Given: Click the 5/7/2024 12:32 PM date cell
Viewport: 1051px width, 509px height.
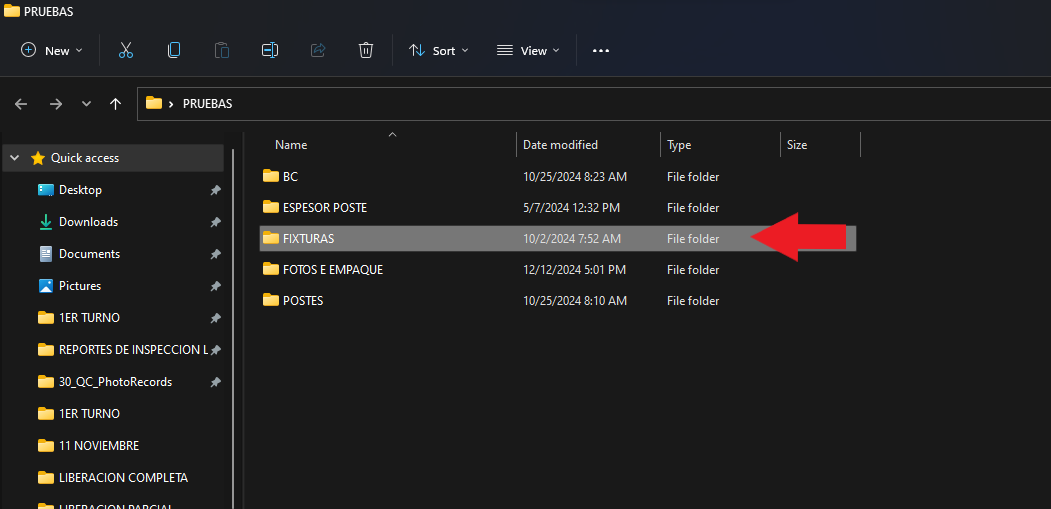Looking at the screenshot, I should point(572,208).
